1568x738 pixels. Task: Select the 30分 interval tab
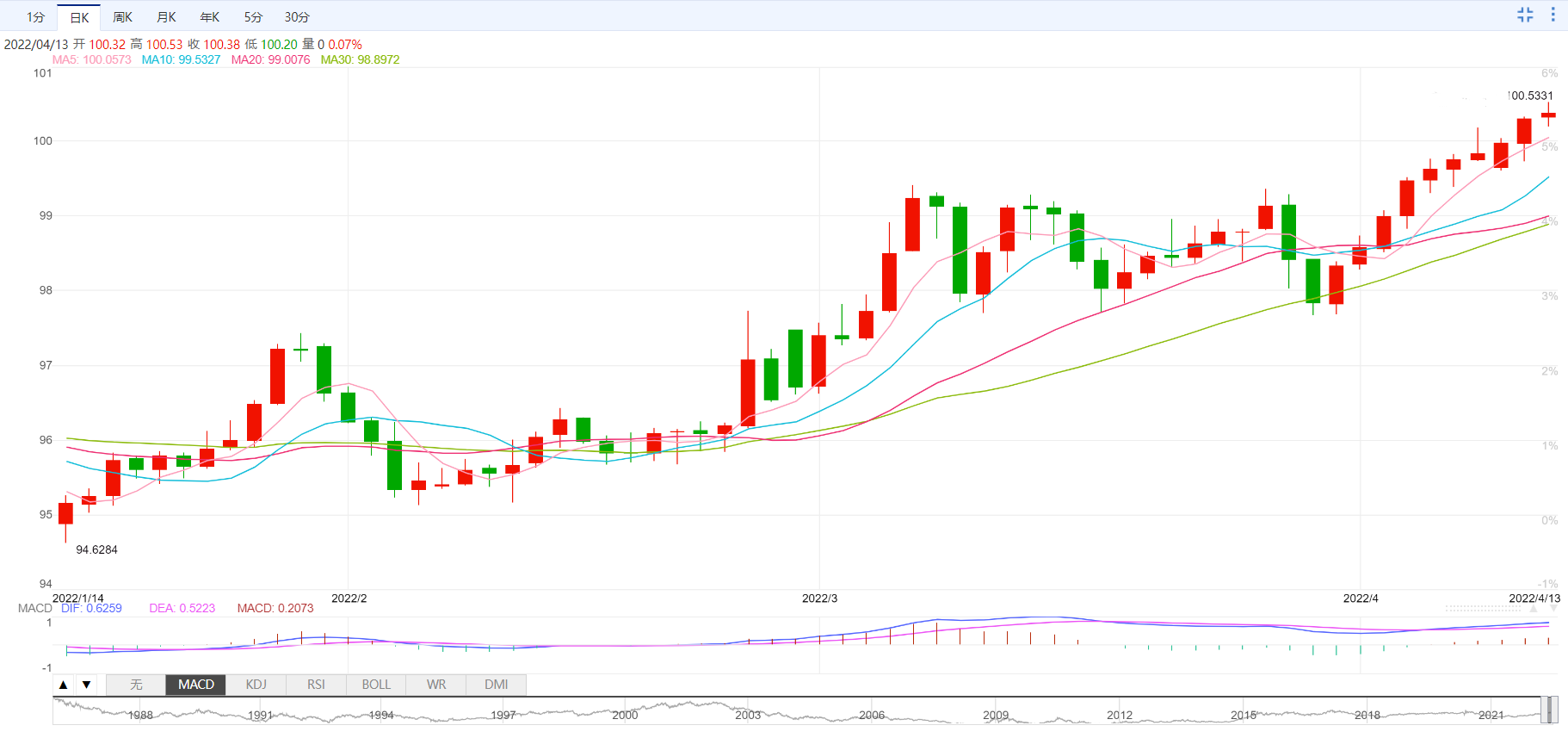click(297, 17)
